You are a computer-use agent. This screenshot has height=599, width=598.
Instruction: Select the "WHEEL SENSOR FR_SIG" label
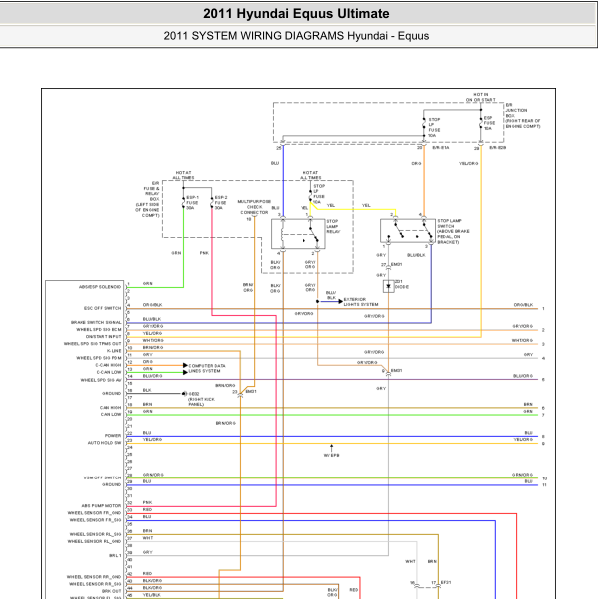tap(95, 520)
